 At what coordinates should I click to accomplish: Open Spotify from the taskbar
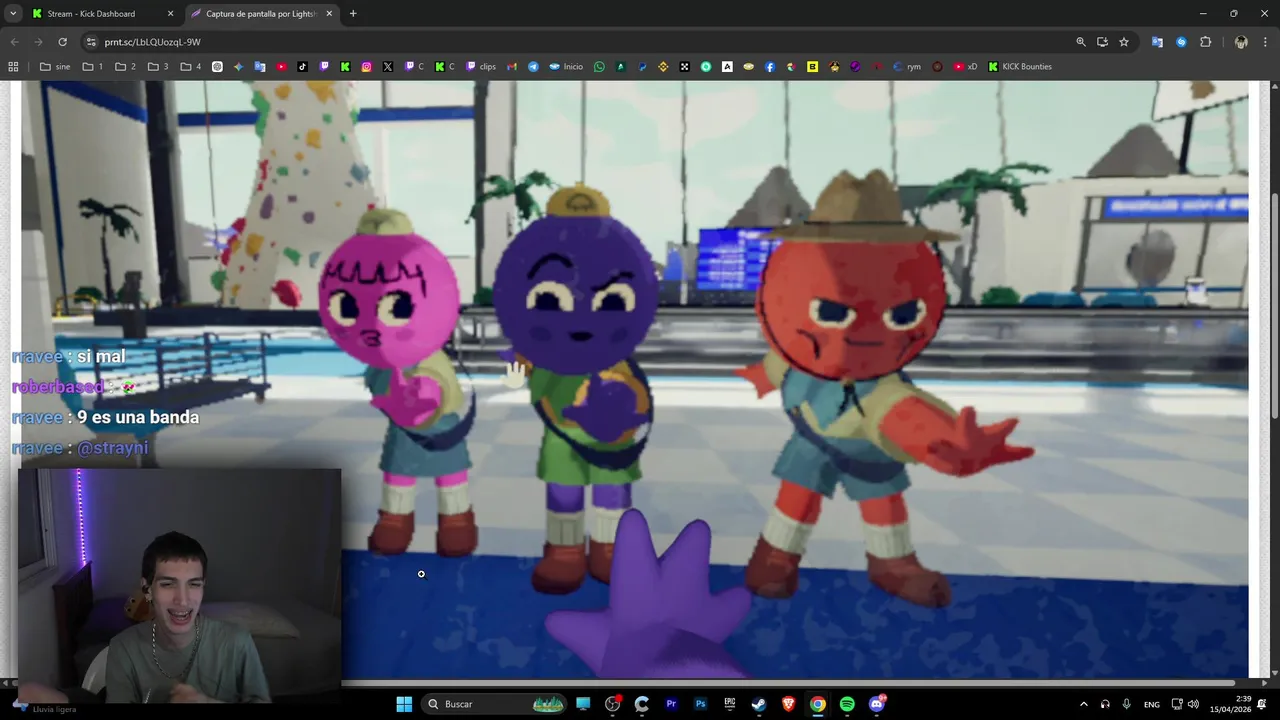[x=847, y=704]
